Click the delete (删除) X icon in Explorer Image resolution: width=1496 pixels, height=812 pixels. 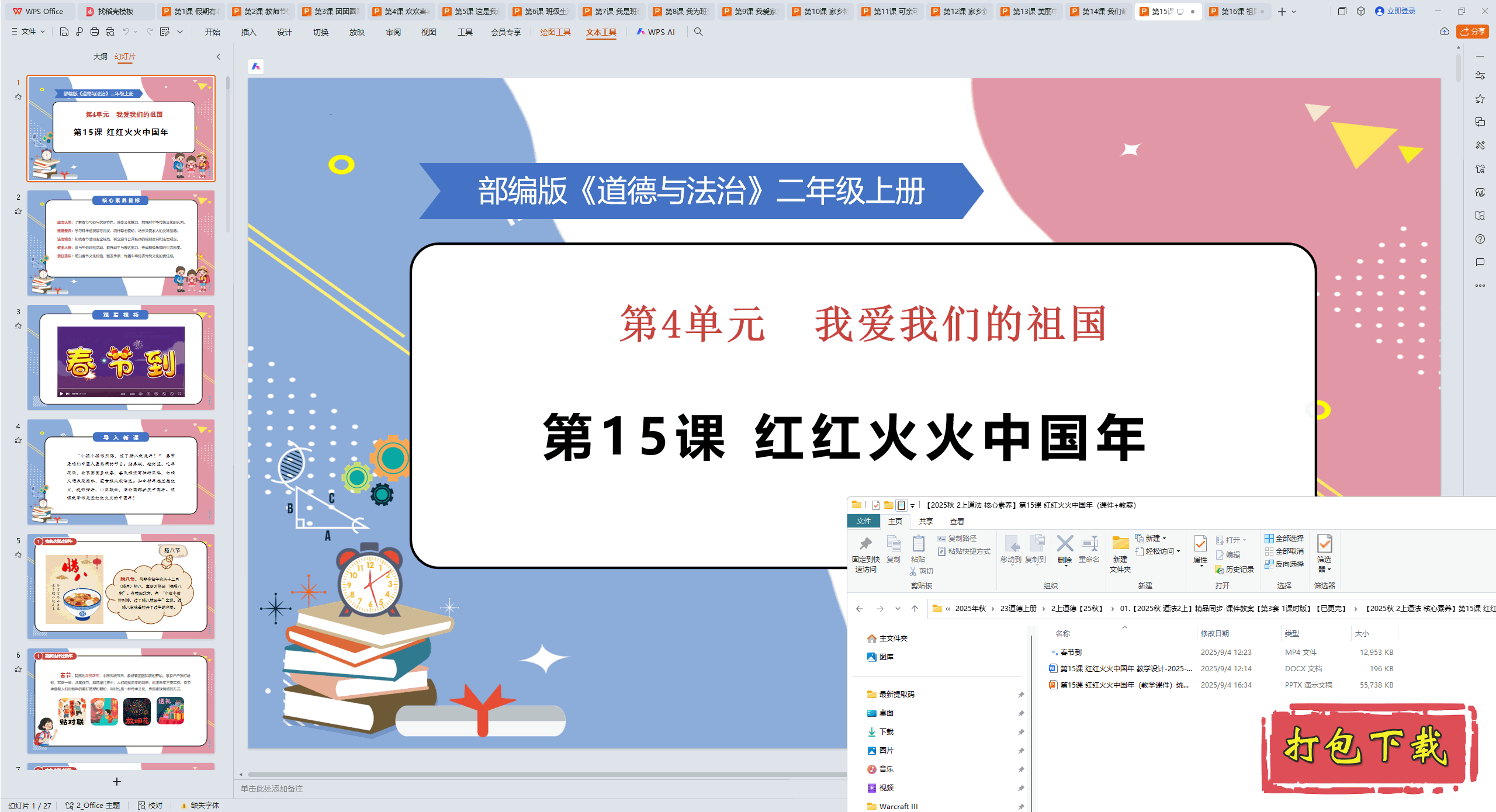click(x=1065, y=544)
